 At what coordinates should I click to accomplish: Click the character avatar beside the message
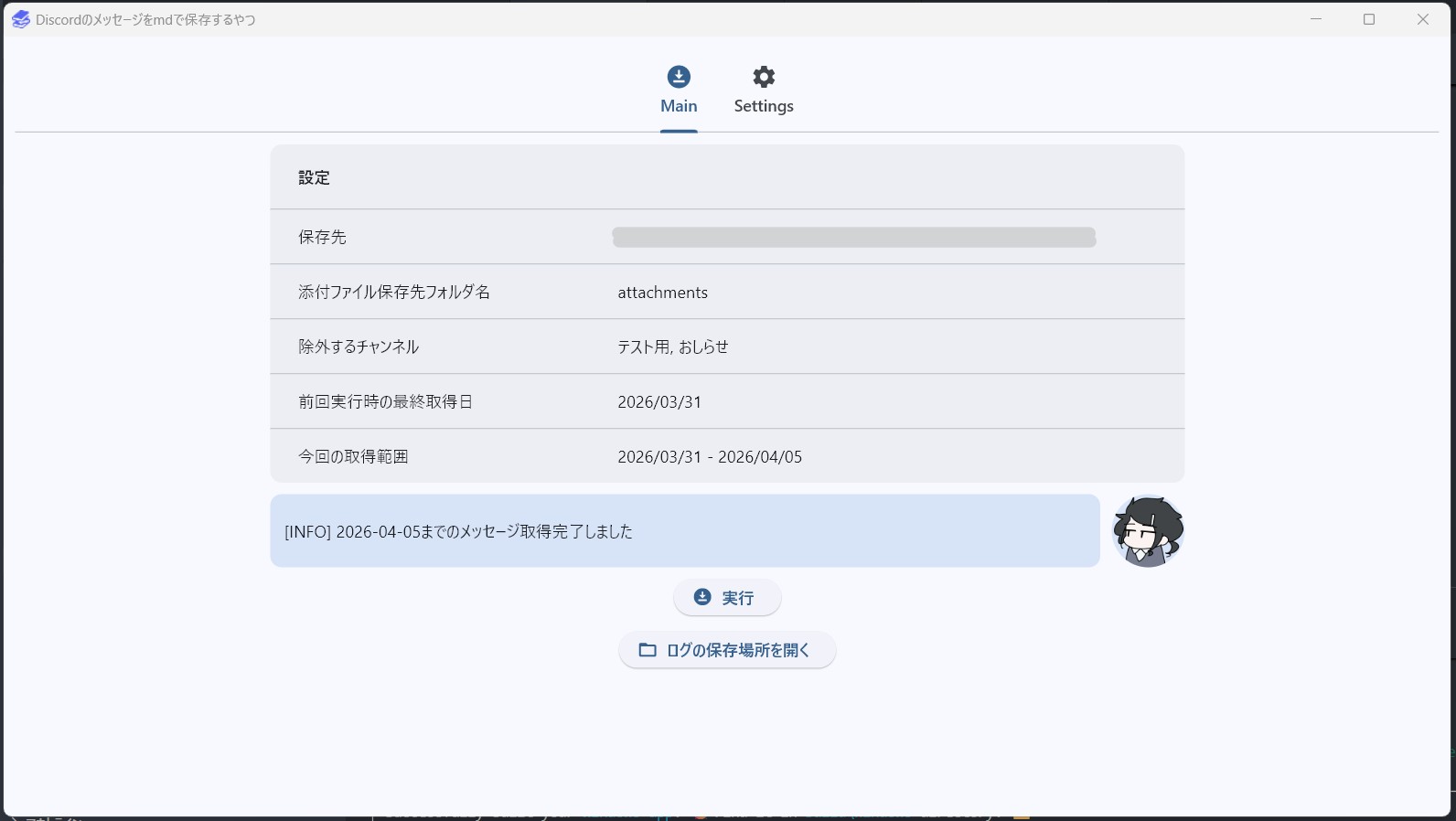tap(1148, 531)
